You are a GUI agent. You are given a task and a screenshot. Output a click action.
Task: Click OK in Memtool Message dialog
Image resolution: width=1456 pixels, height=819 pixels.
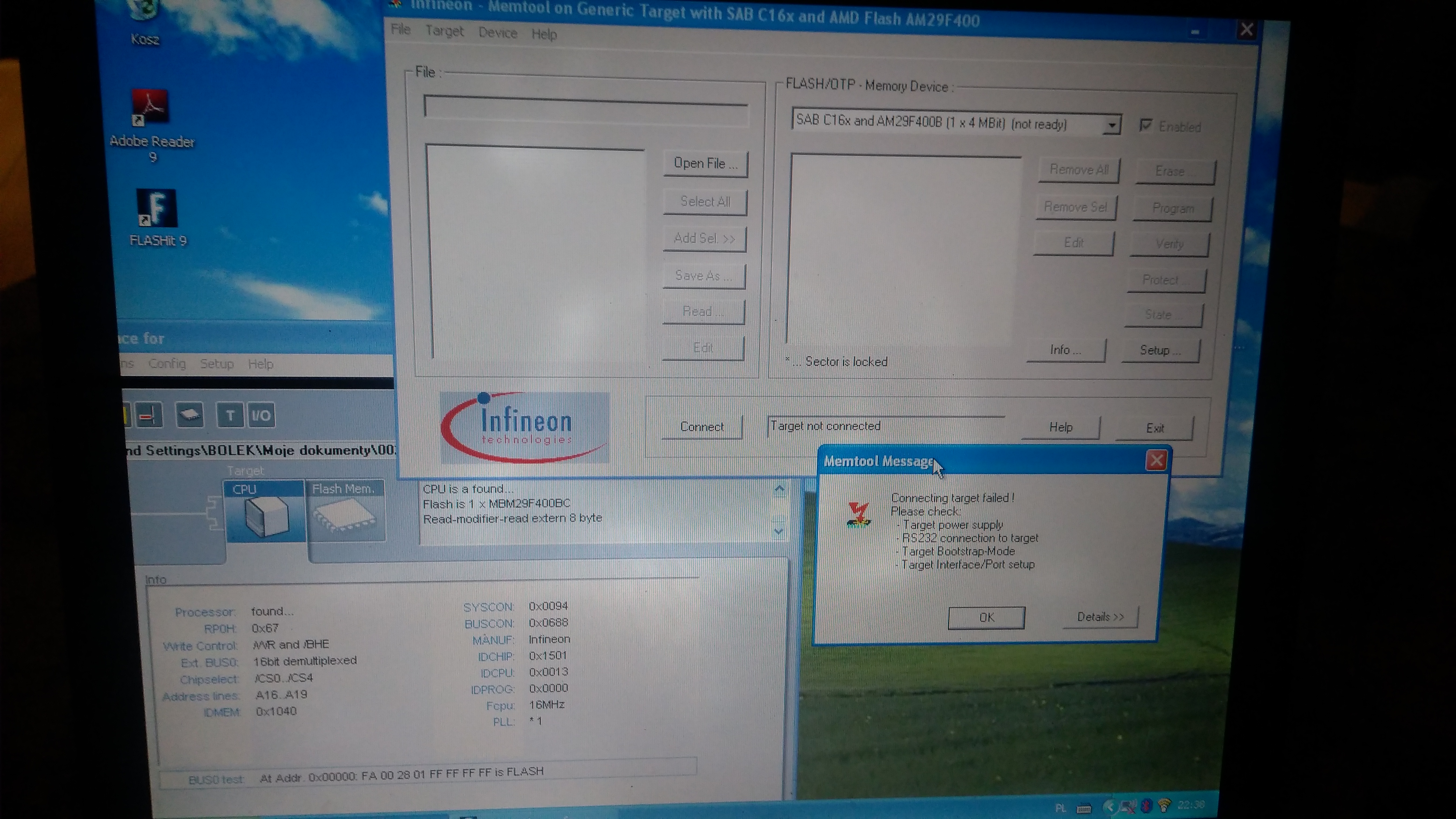[x=986, y=617]
